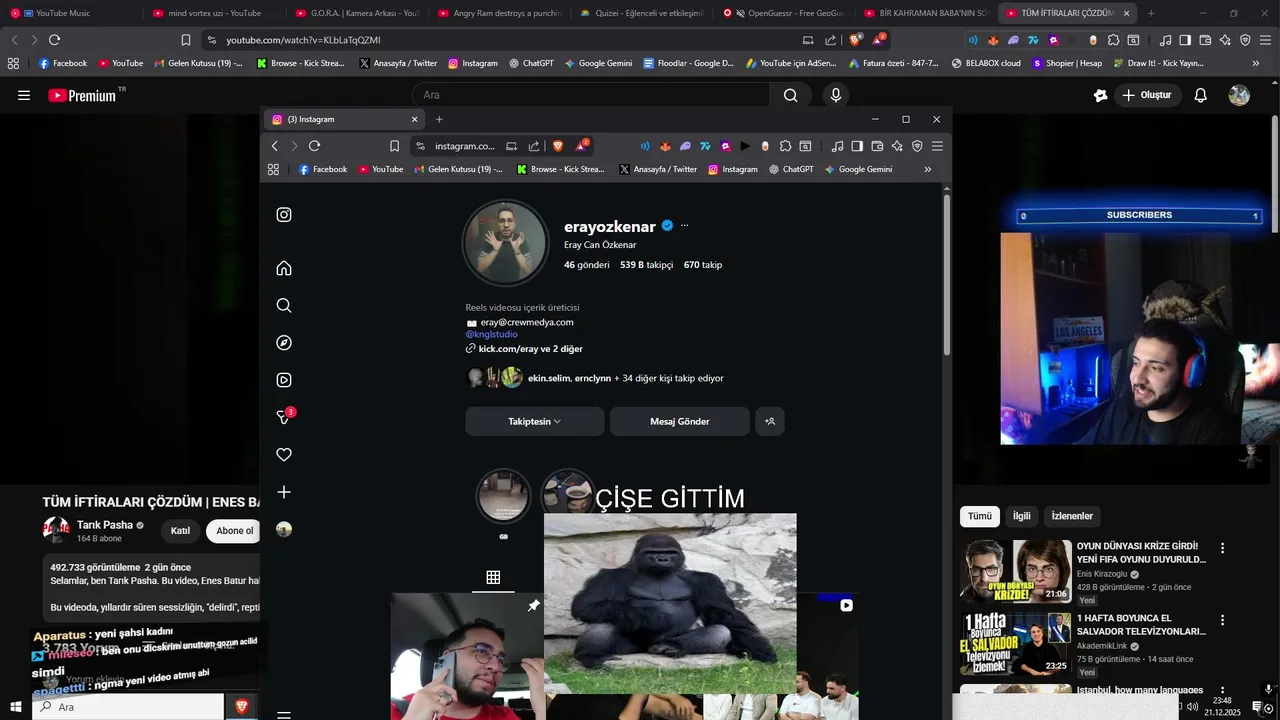Click Instagram logo at top of sidebar

[x=284, y=215]
